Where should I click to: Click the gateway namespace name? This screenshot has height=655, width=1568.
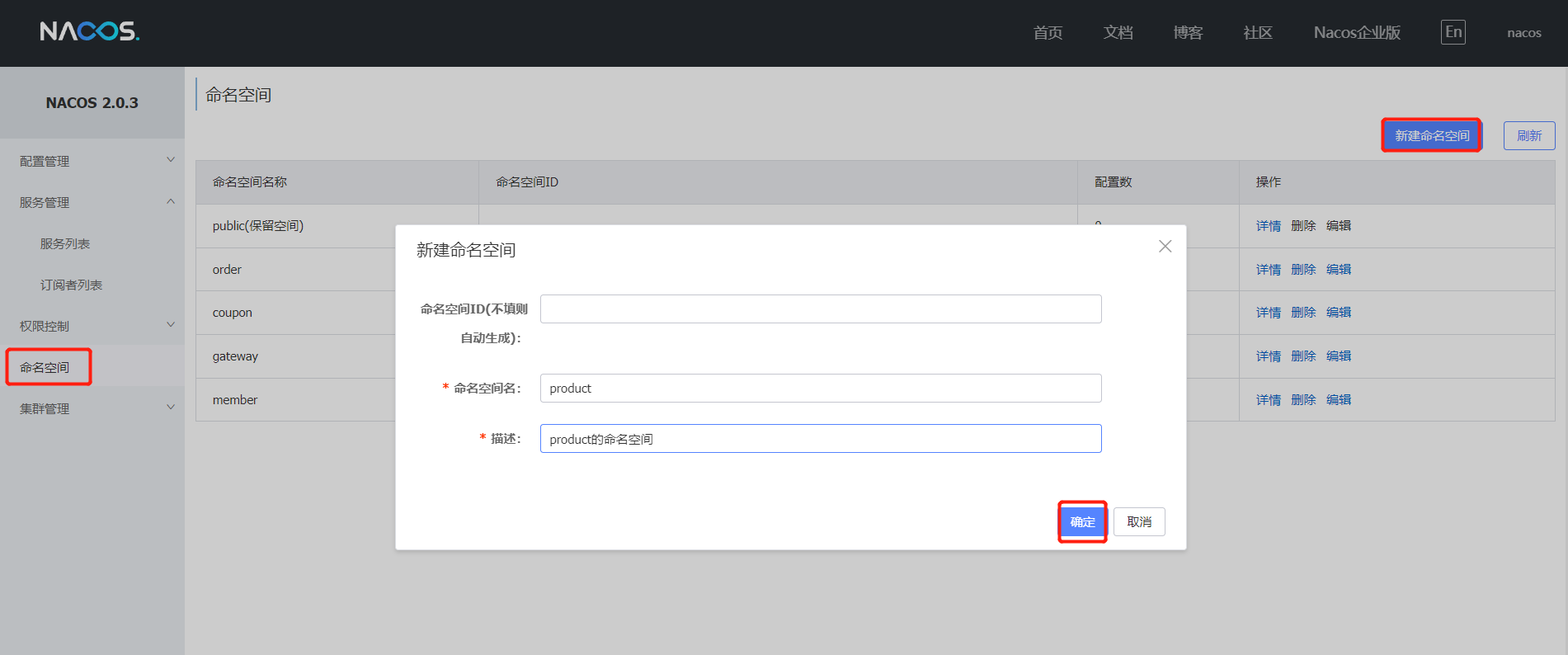click(x=235, y=356)
